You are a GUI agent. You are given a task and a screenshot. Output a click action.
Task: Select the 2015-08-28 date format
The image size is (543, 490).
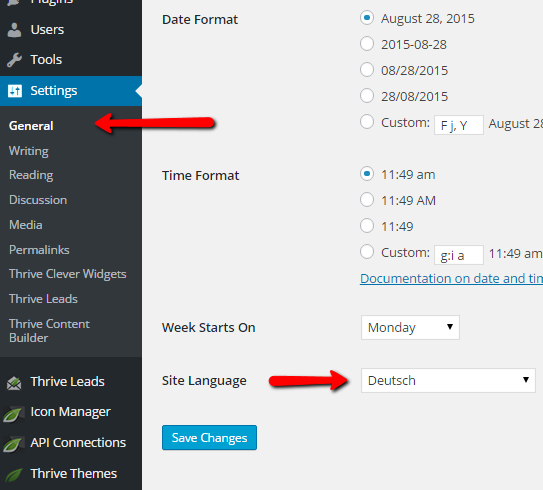(367, 44)
